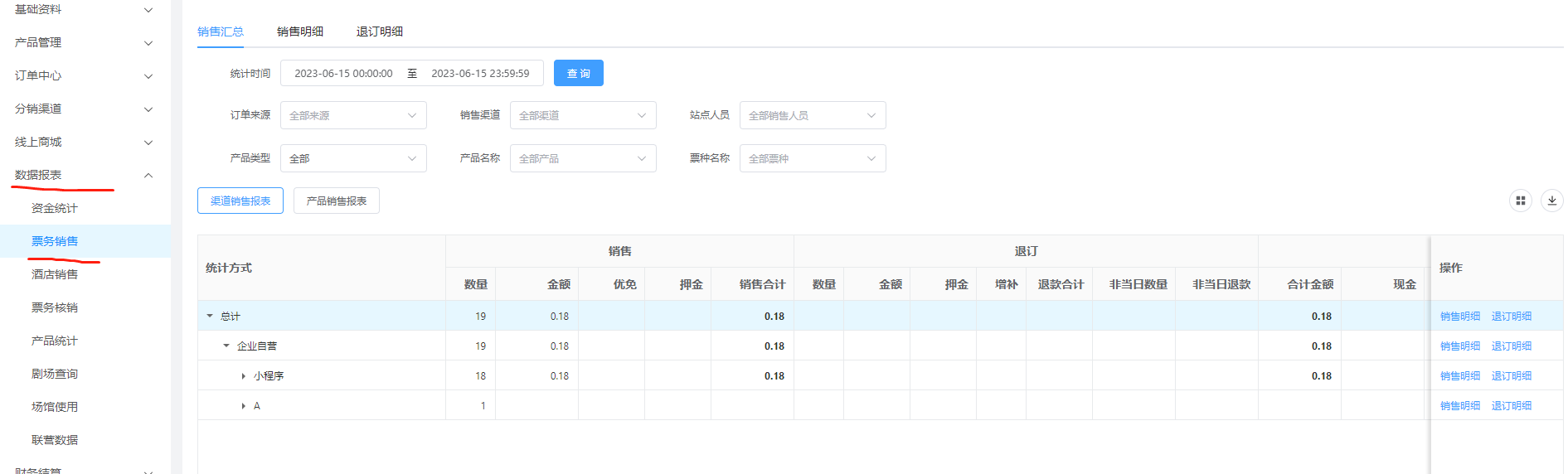Click the grid column settings icon
Screen dimensions: 1568x474
click(x=1520, y=201)
